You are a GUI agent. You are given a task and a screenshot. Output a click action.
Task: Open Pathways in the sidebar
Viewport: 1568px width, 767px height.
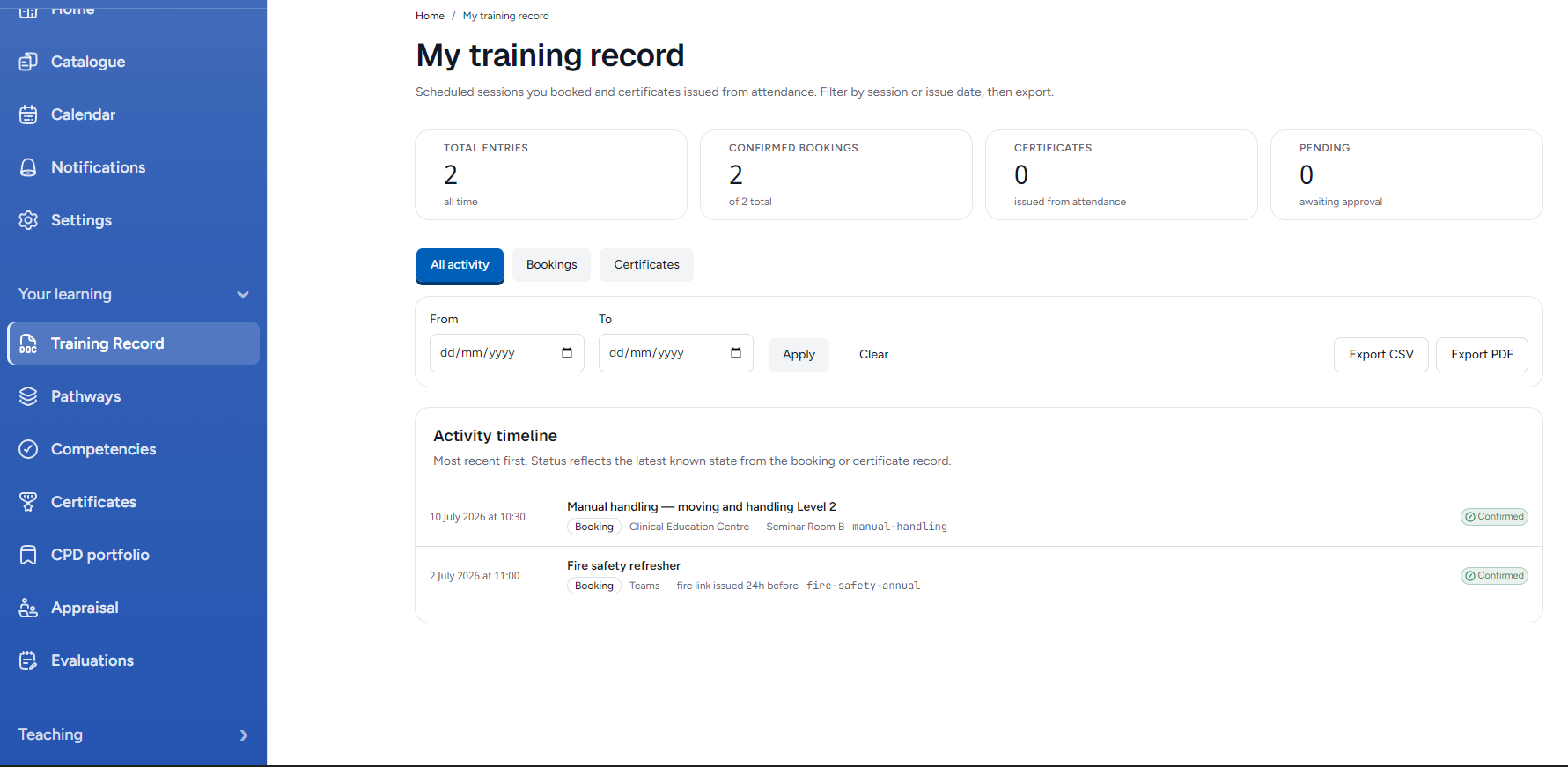134,396
